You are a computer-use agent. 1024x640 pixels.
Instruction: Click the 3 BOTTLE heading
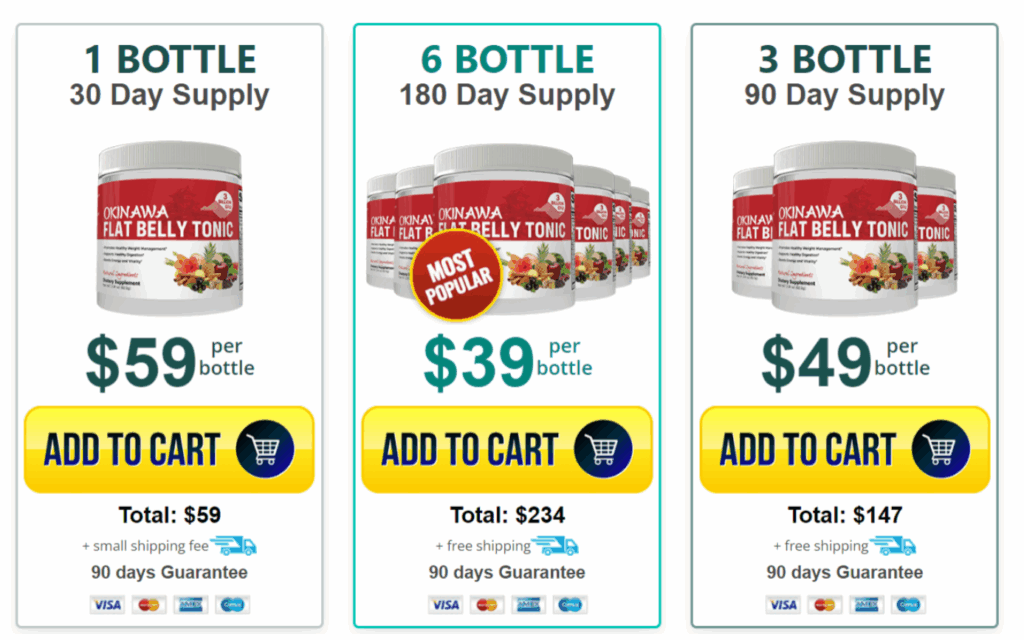(845, 59)
